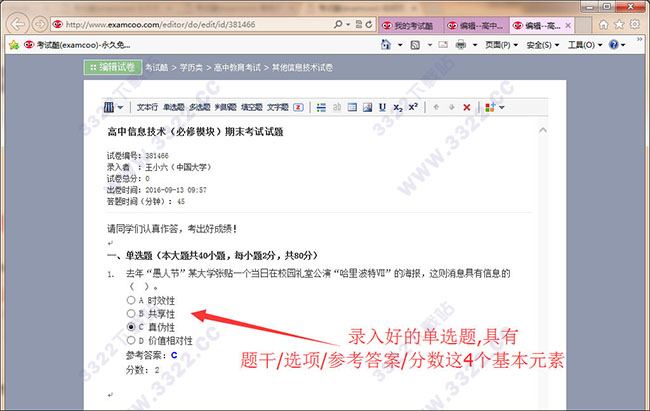Expand the colorful blocks icon dropdown arrow

pos(502,107)
